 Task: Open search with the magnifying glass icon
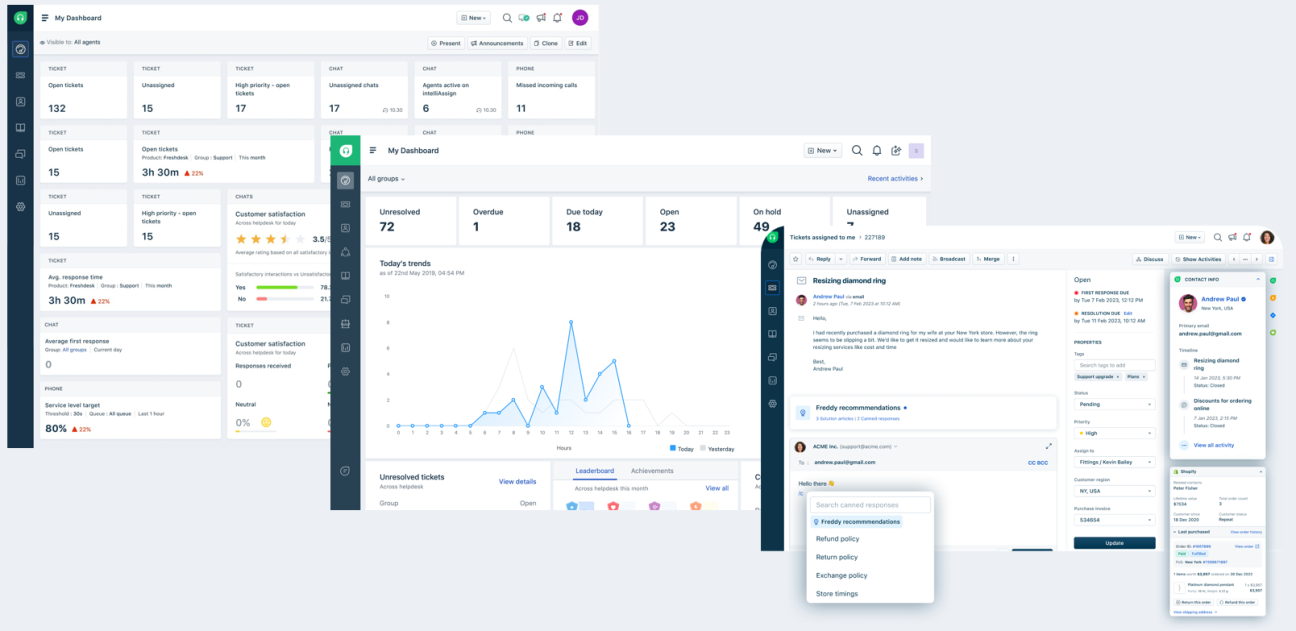click(x=1218, y=237)
